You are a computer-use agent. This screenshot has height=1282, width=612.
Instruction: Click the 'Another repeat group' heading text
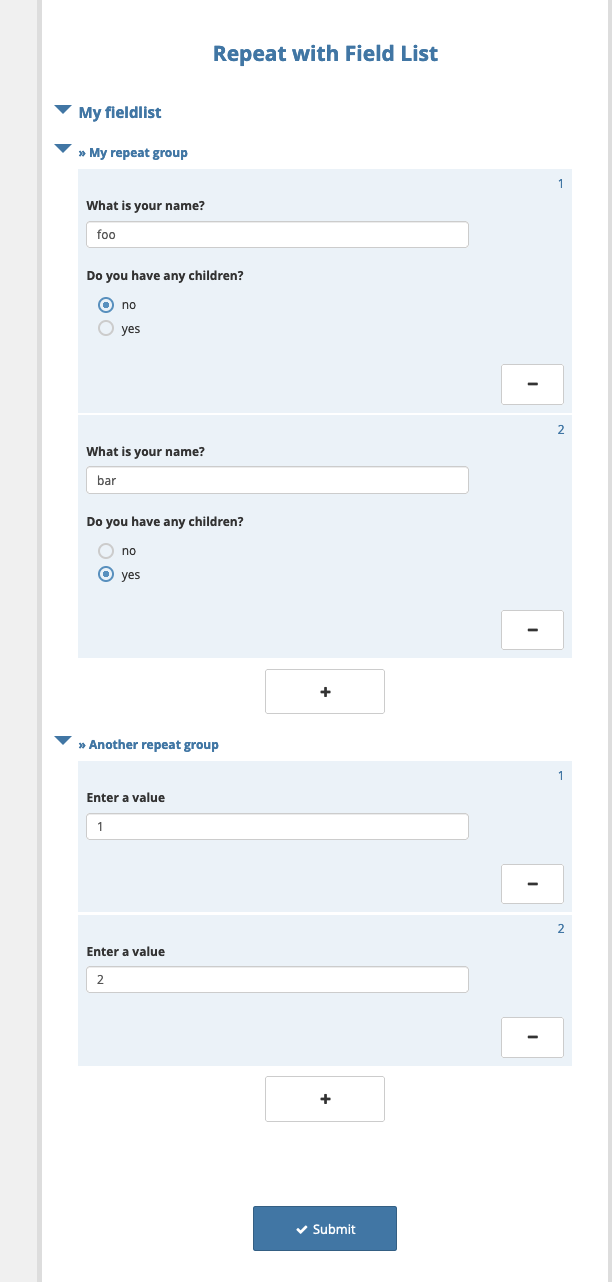tap(153, 745)
